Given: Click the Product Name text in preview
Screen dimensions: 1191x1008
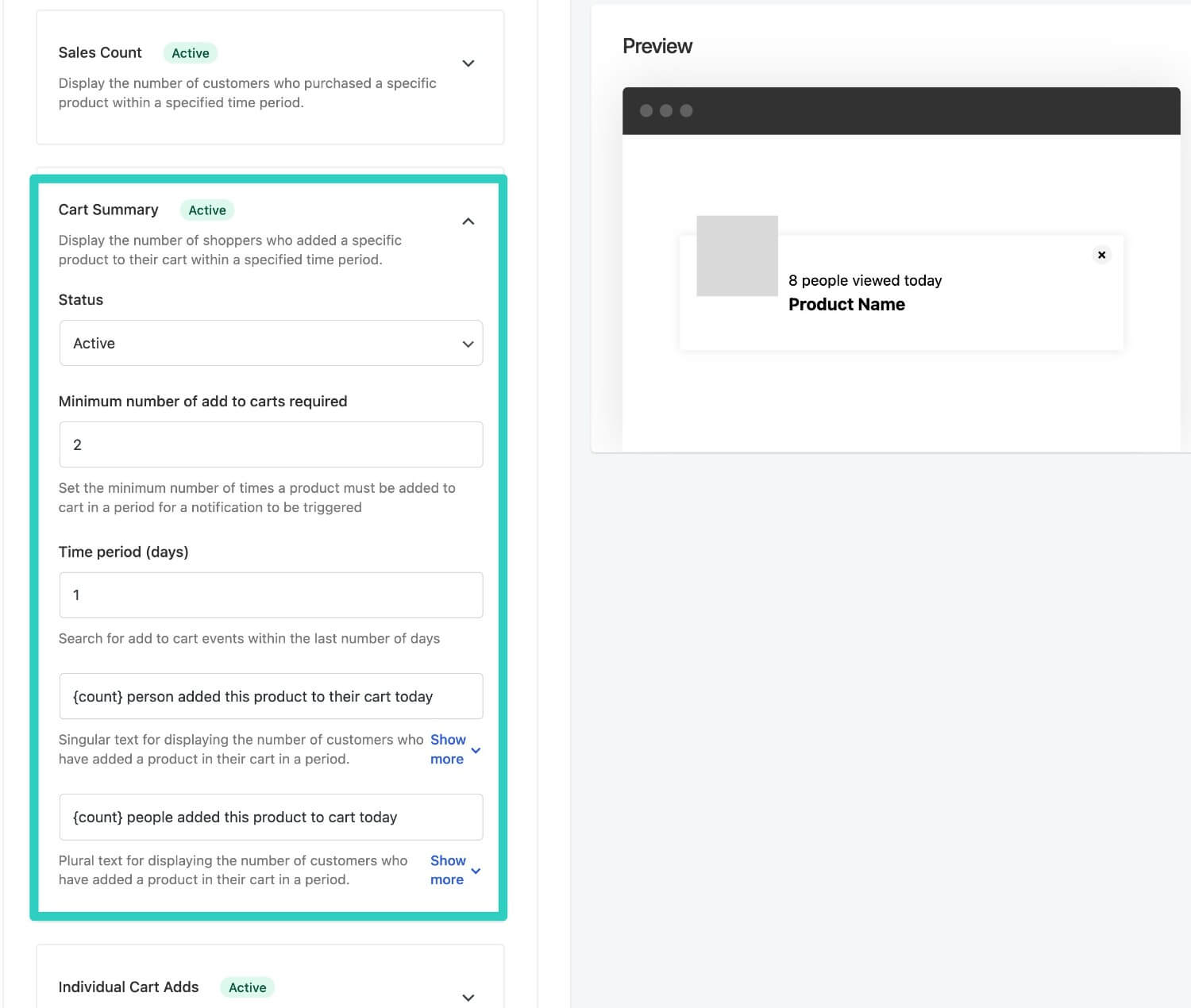Looking at the screenshot, I should [846, 304].
